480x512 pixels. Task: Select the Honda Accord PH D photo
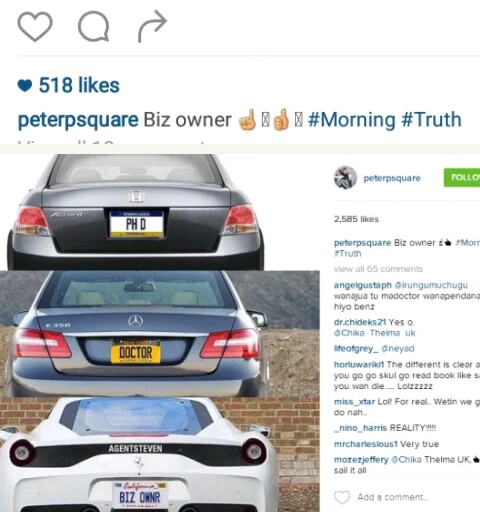click(133, 212)
